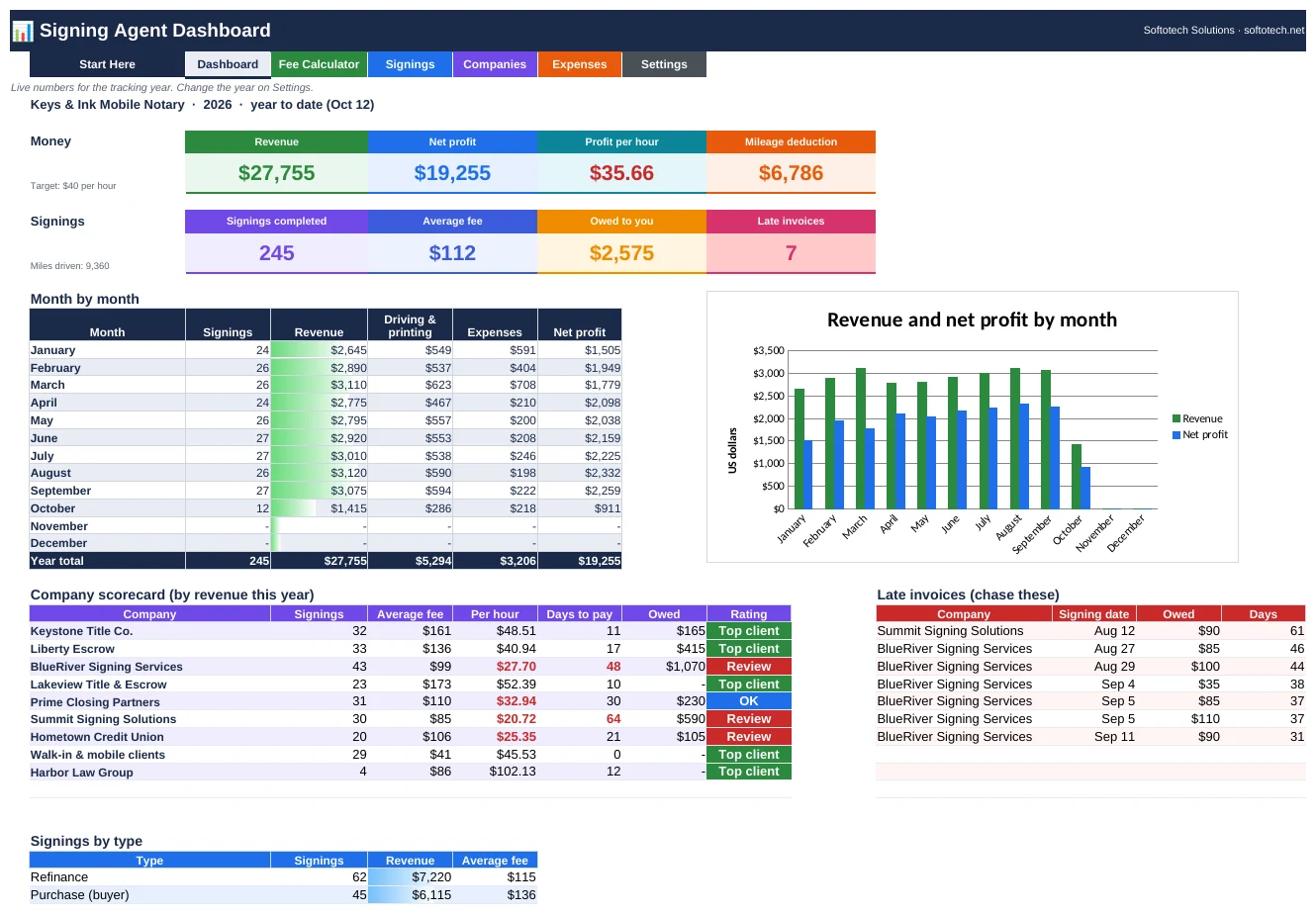The image size is (1316, 914).
Task: Open the Settings tab
Action: [664, 64]
